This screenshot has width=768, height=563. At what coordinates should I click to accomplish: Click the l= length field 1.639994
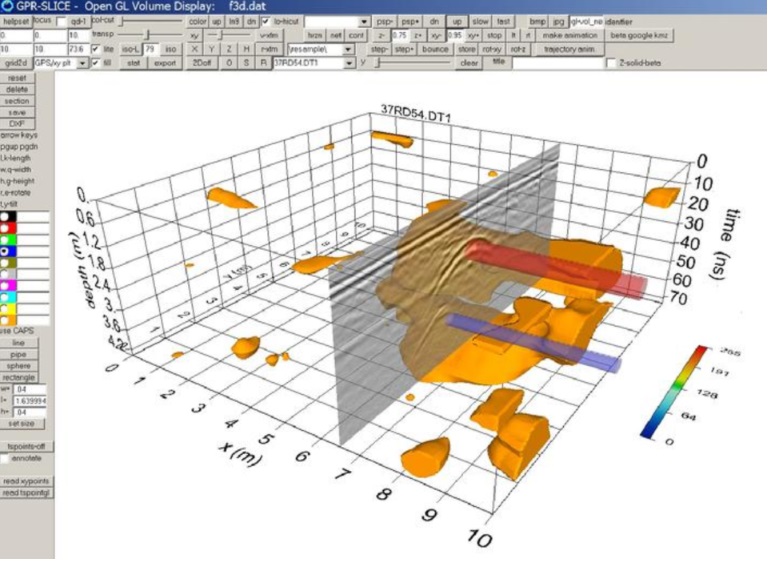(x=30, y=401)
